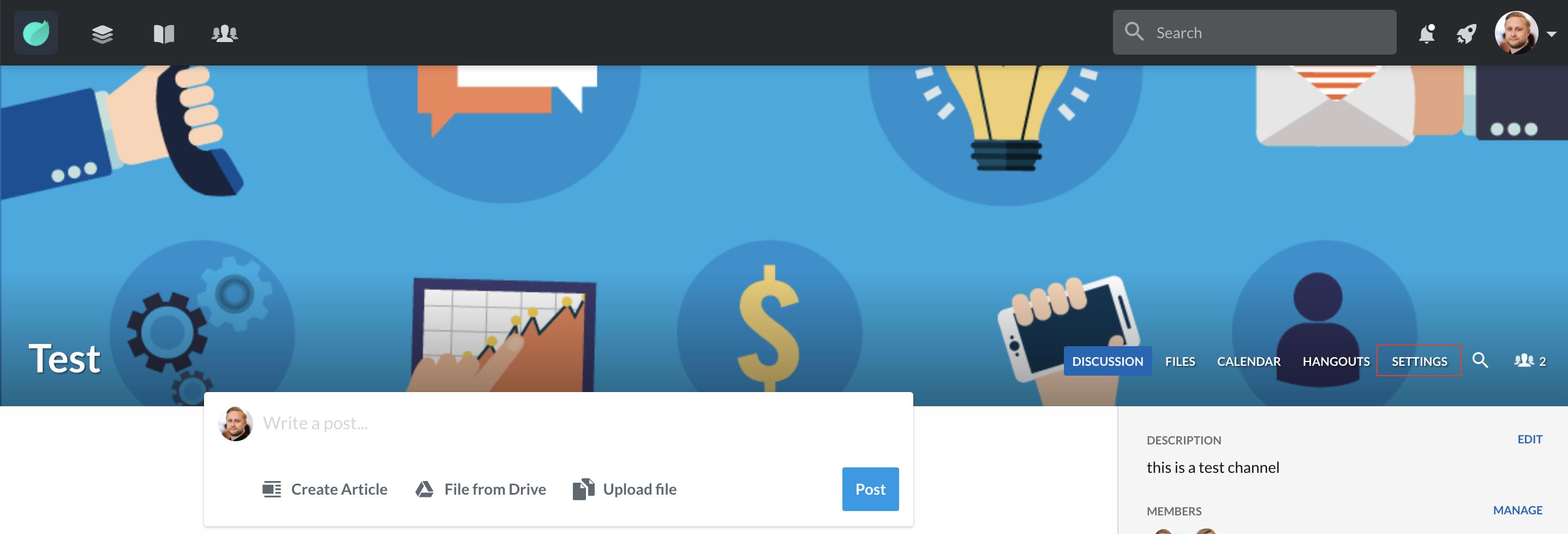Click the channel search magnifier icon

click(1480, 360)
